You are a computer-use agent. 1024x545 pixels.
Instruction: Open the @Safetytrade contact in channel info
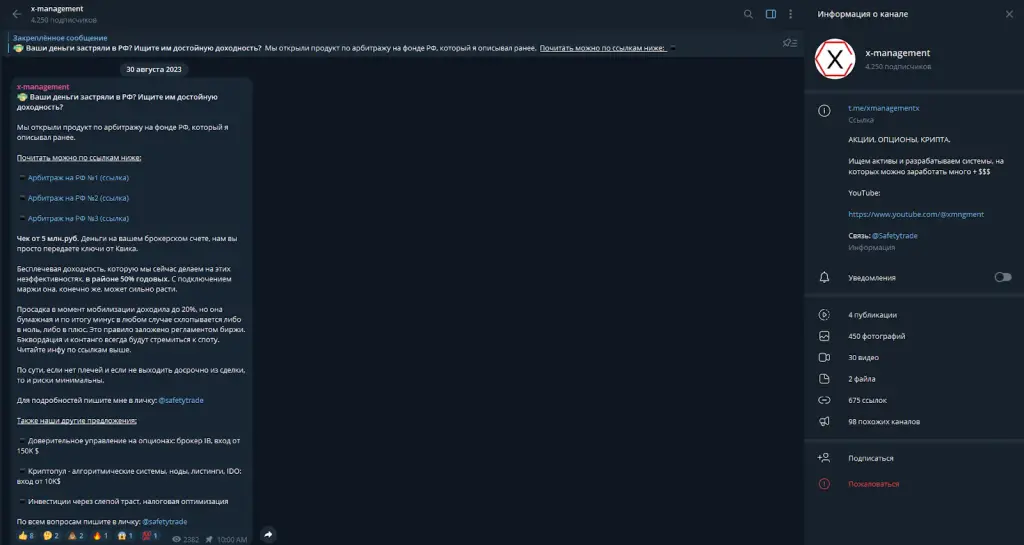tap(894, 236)
